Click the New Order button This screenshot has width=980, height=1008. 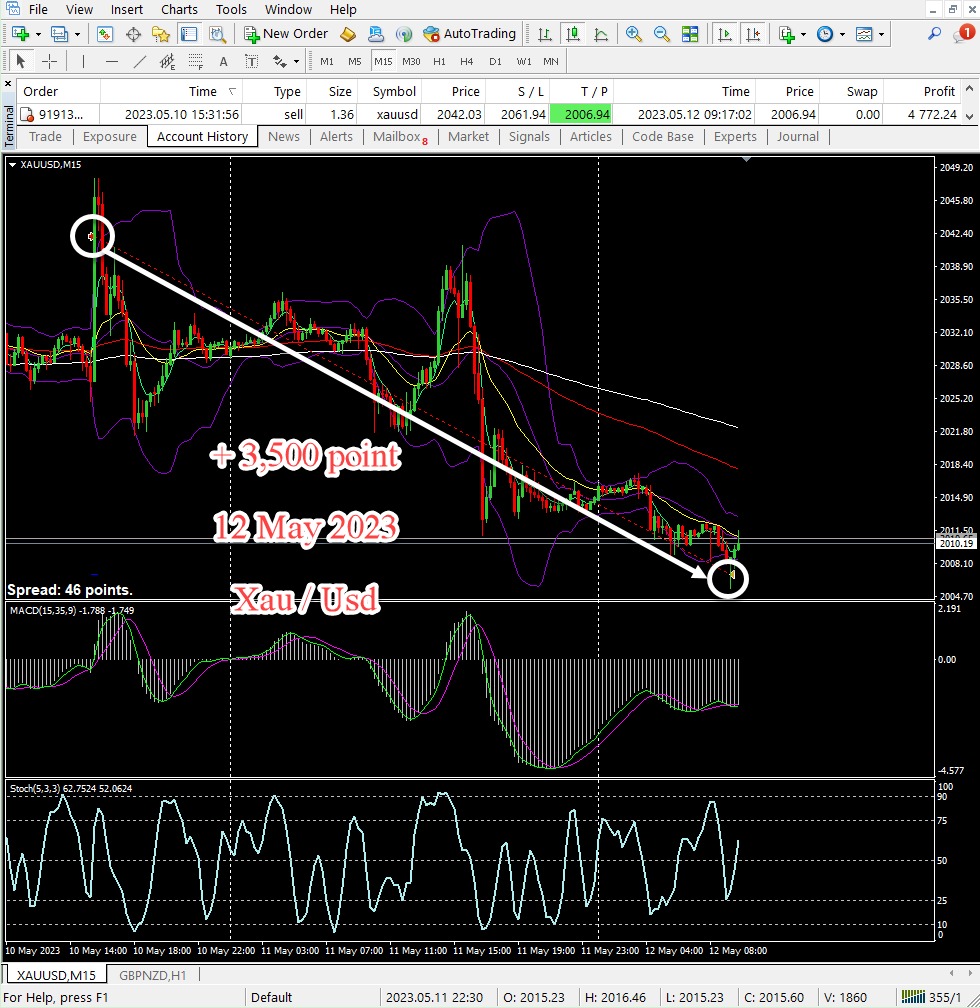(286, 34)
